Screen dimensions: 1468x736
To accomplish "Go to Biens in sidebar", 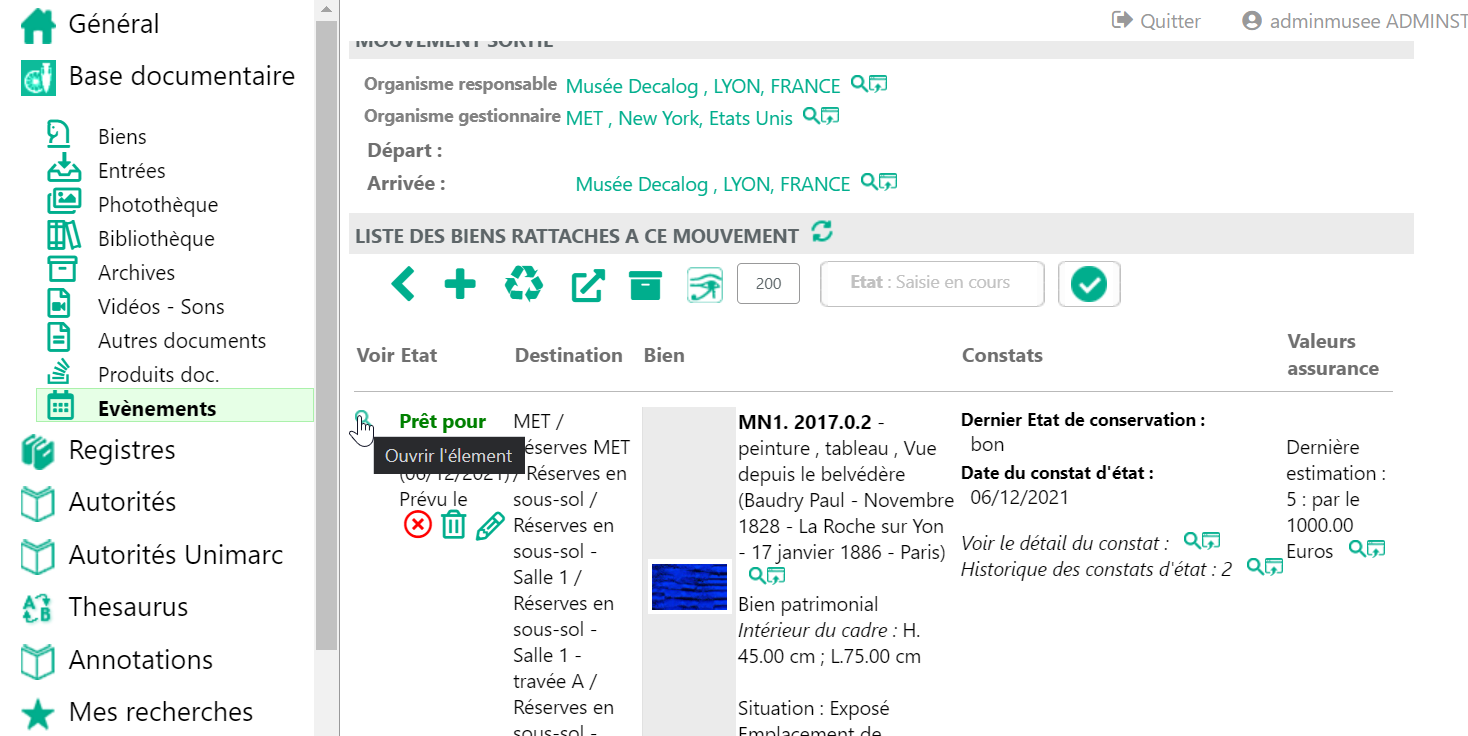I will 122,137.
